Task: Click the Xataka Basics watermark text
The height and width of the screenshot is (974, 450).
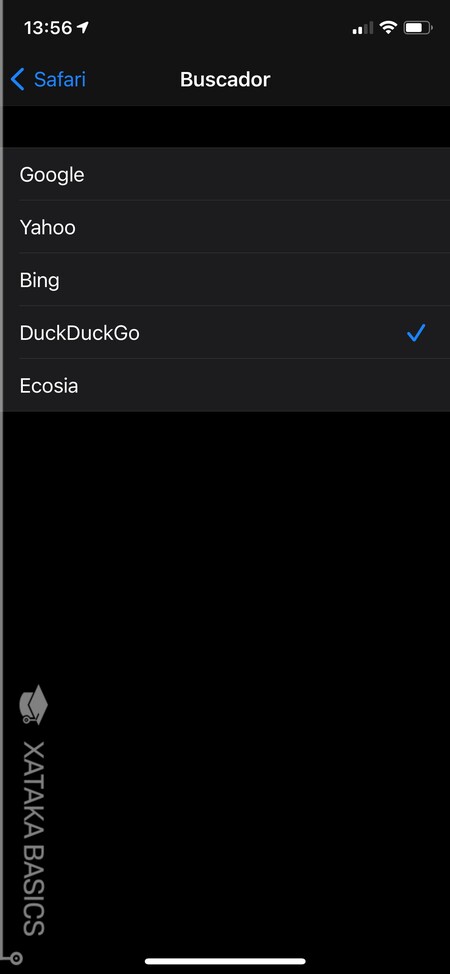Action: click(34, 838)
